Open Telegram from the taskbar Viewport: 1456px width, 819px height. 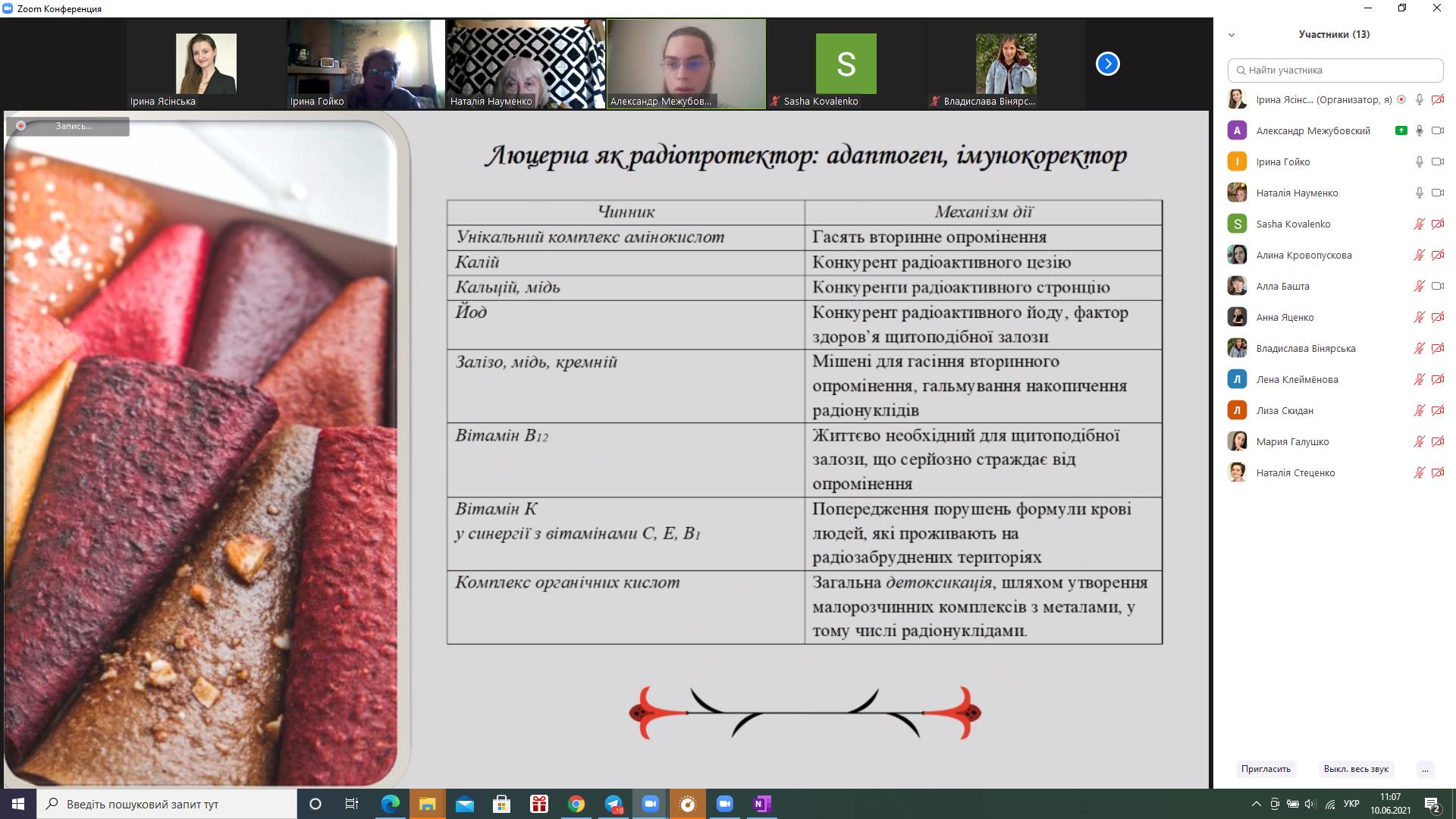click(x=613, y=804)
